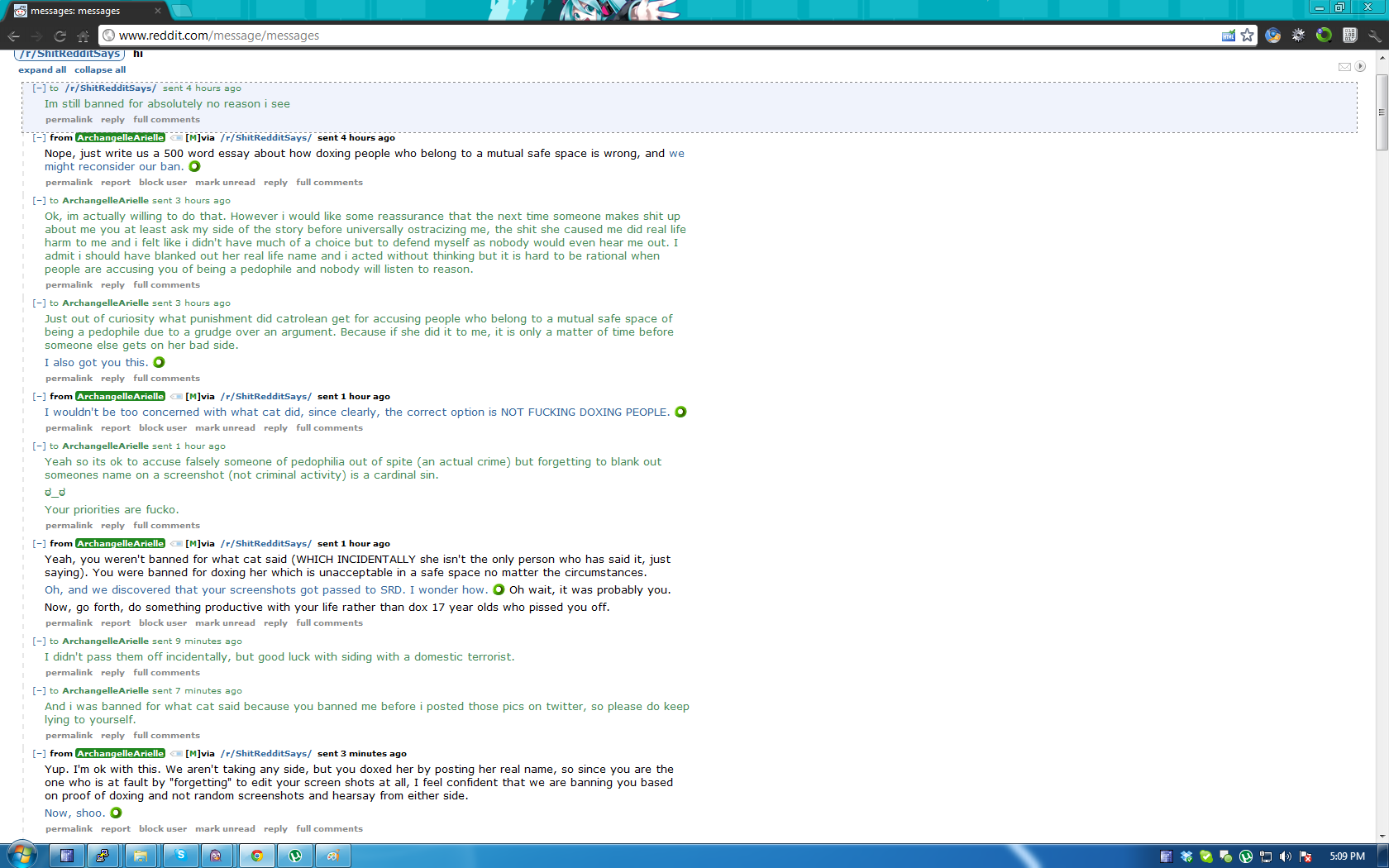Reload the current page

pos(60,36)
